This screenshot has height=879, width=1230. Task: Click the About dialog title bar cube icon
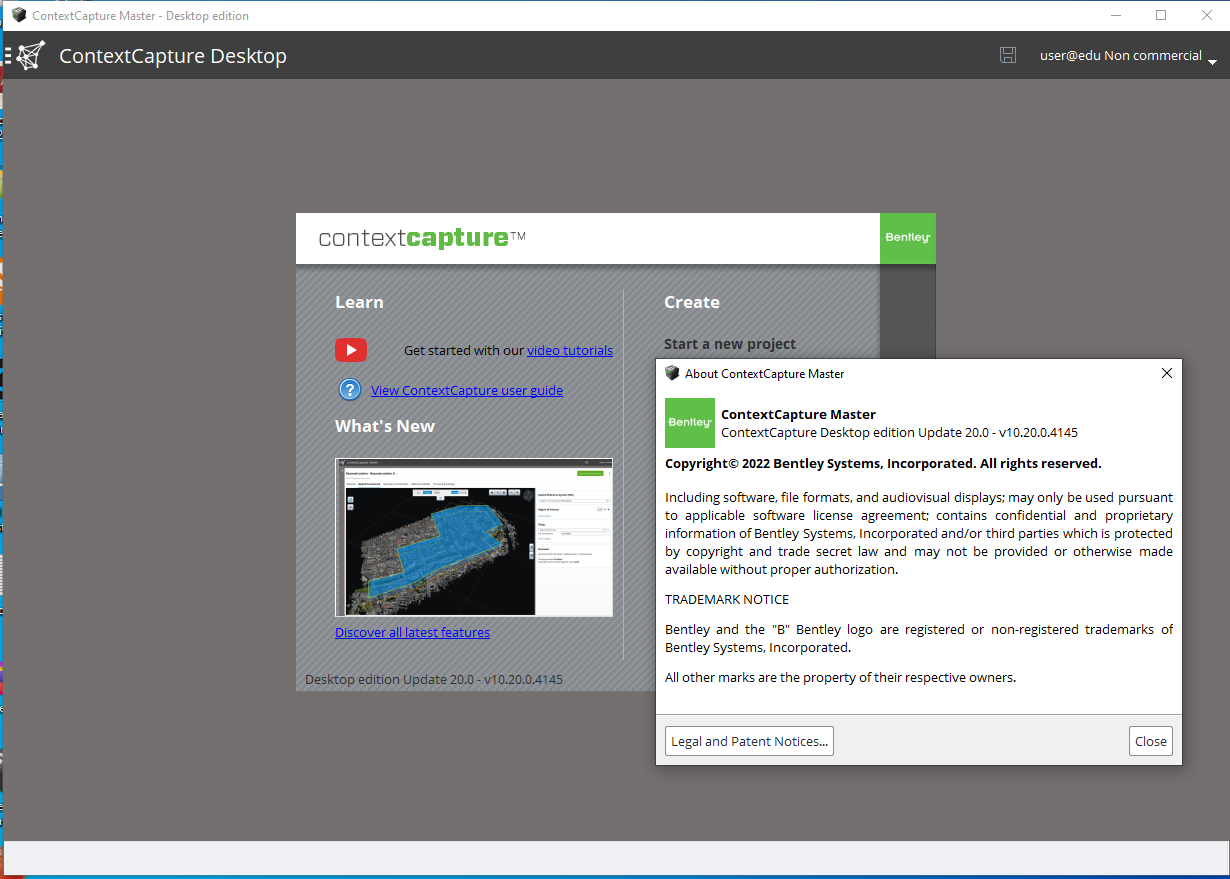673,373
